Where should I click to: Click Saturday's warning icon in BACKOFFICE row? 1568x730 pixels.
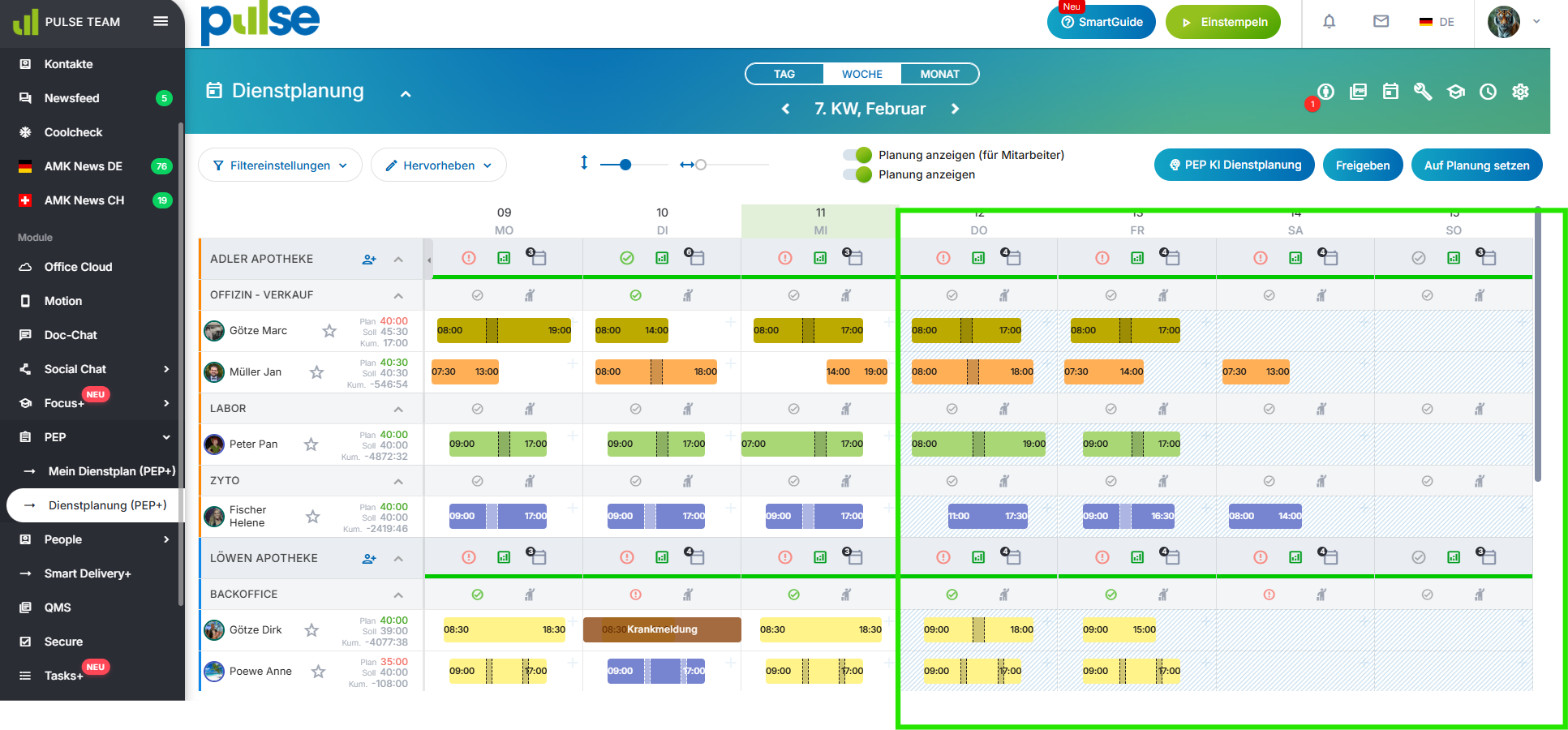[1269, 595]
